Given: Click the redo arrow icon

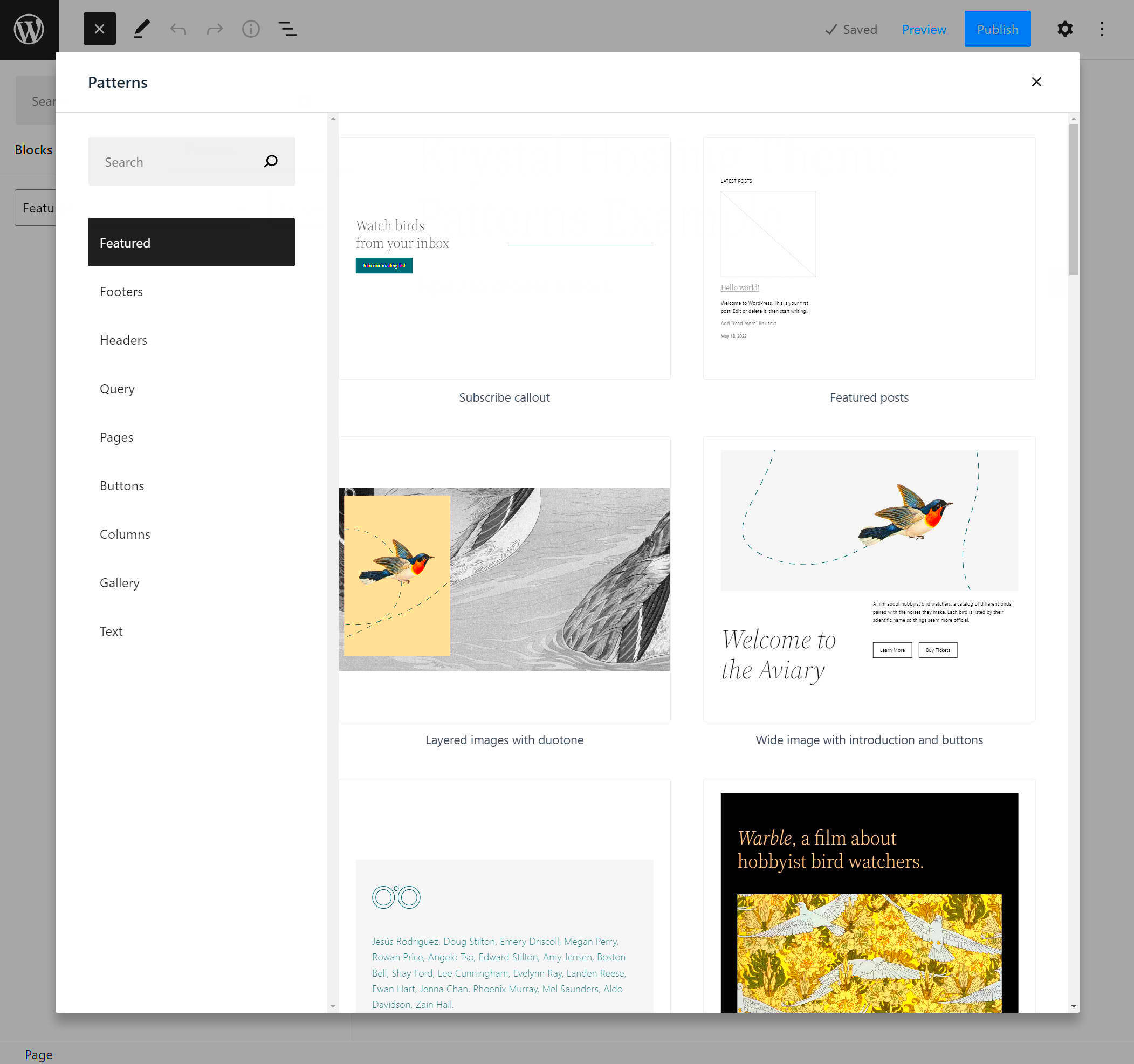Looking at the screenshot, I should point(214,29).
